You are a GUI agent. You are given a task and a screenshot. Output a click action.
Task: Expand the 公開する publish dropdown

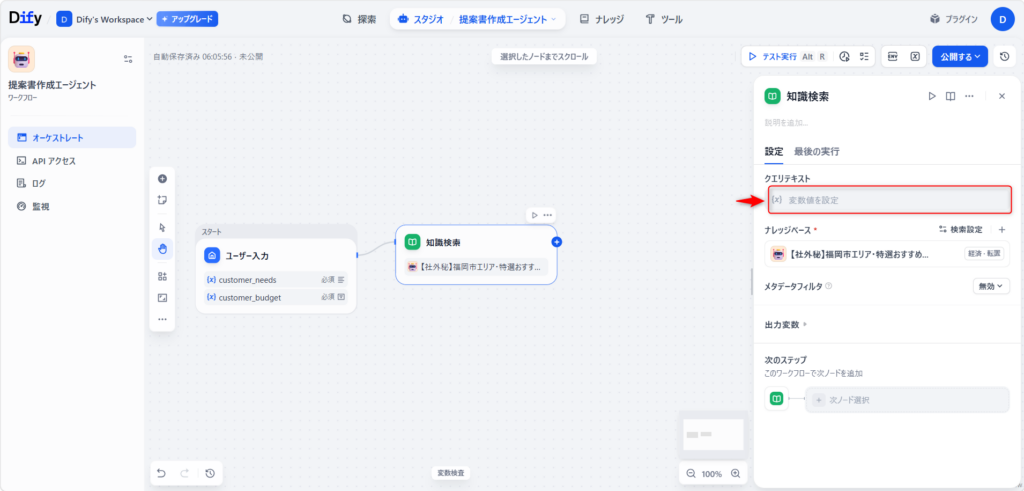960,57
